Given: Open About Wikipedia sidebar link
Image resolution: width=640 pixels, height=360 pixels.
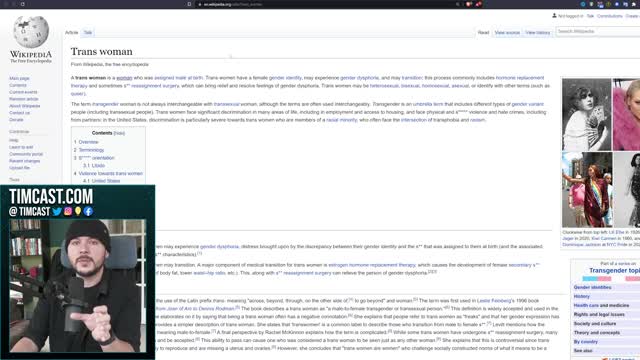Looking at the screenshot, I should (x=24, y=106).
